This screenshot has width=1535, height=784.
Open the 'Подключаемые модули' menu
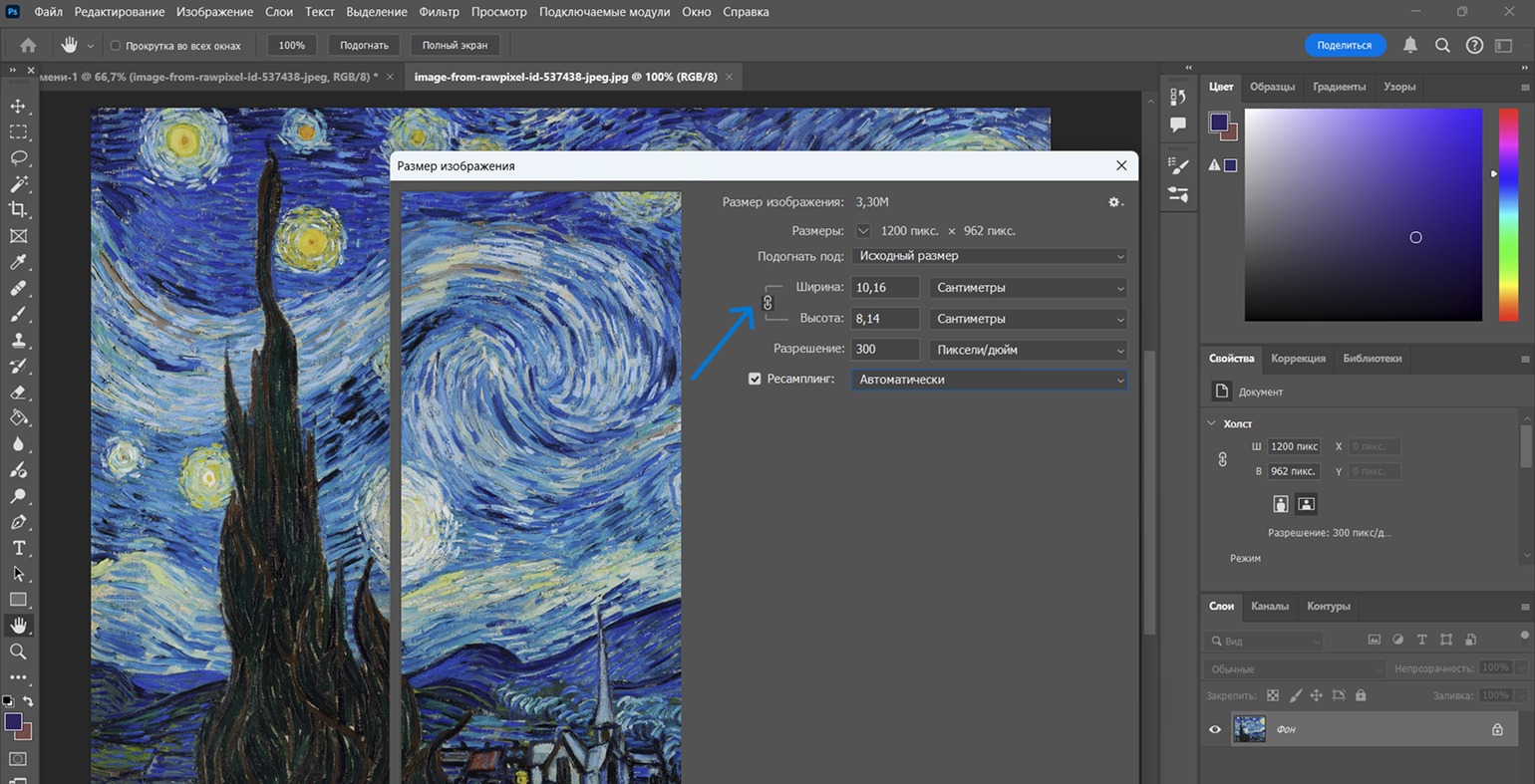[605, 12]
